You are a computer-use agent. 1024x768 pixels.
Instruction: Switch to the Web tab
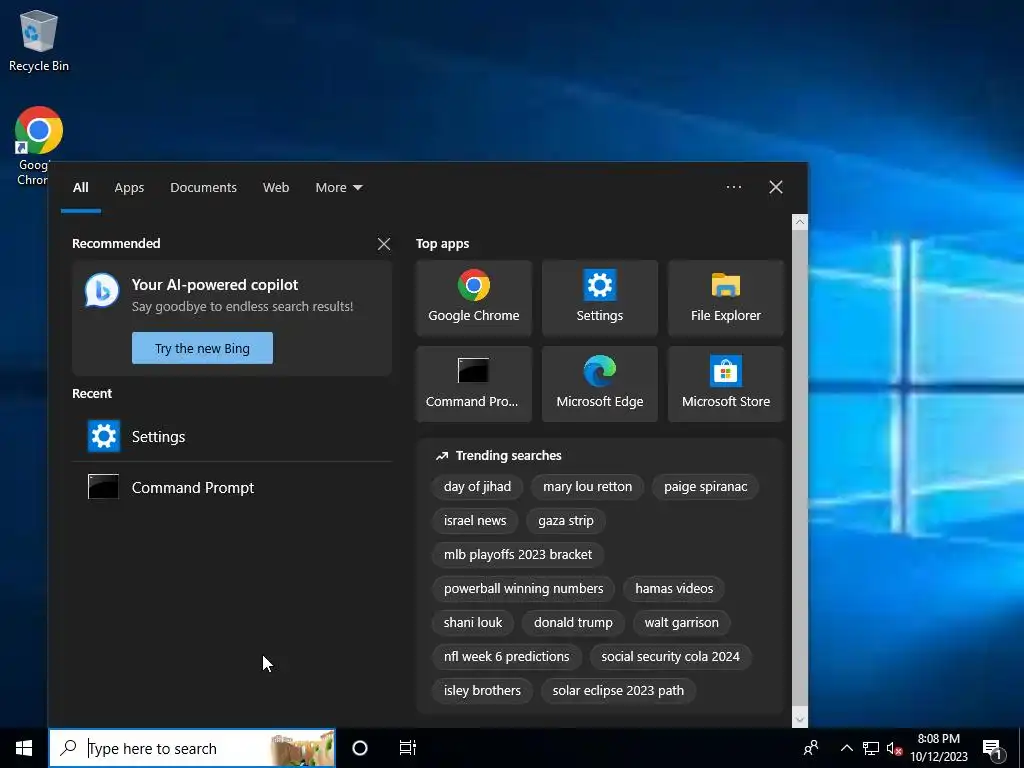(x=276, y=187)
